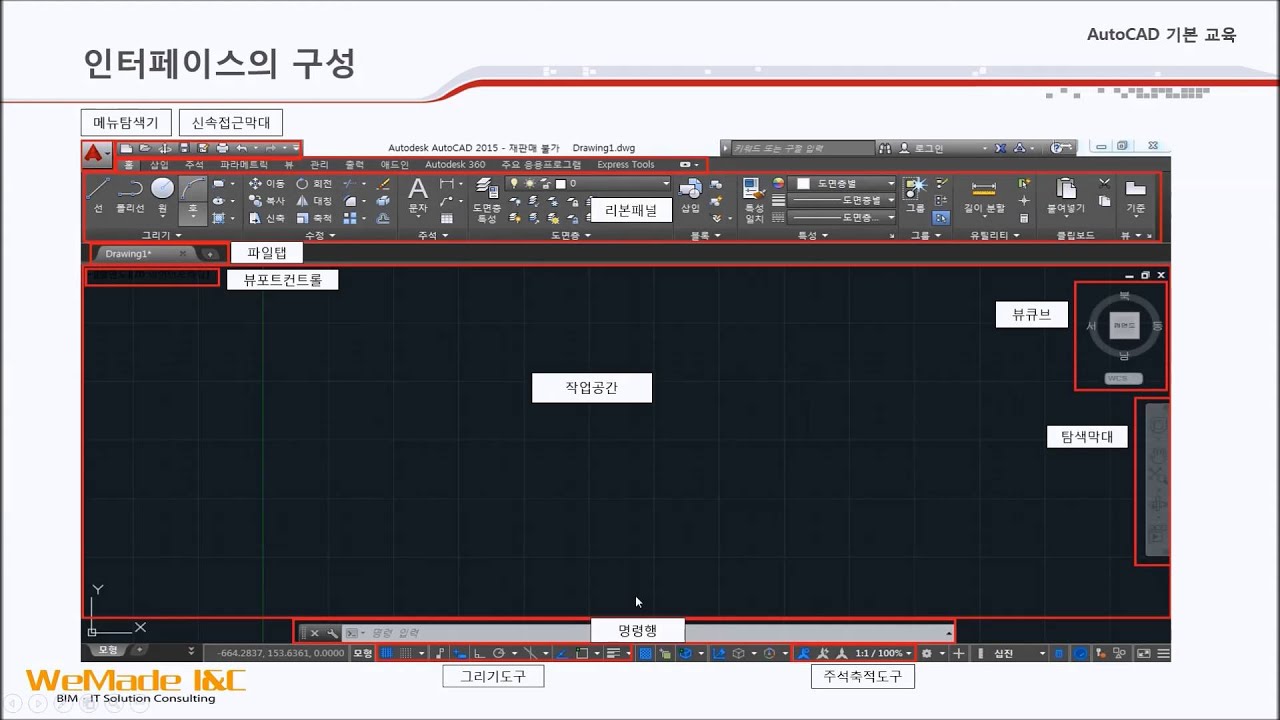The width and height of the screenshot is (1280, 720).
Task: Toggle the annotation visibility icon in status bar
Action: pyautogui.click(x=805, y=653)
